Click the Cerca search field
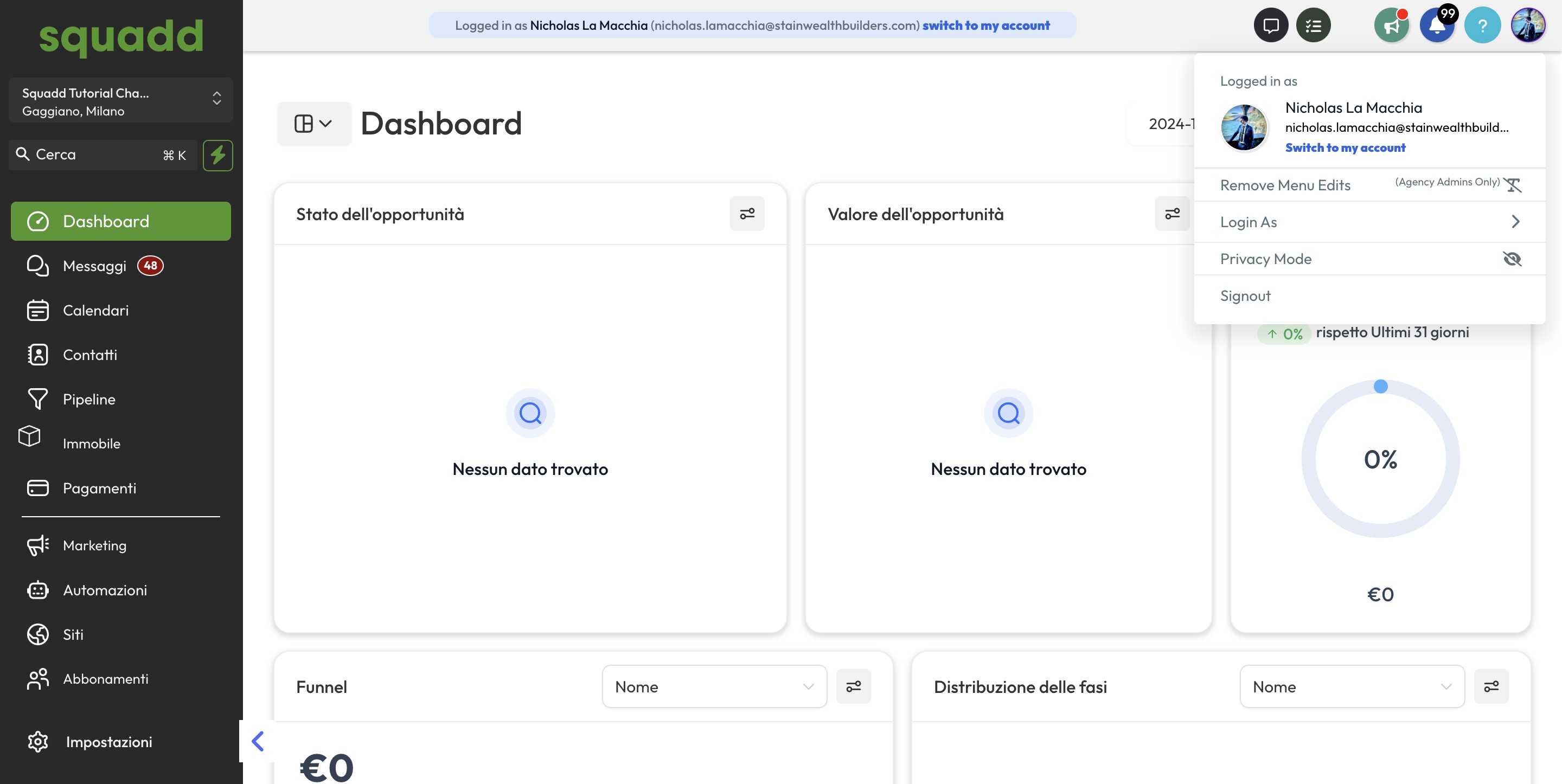 click(91, 155)
